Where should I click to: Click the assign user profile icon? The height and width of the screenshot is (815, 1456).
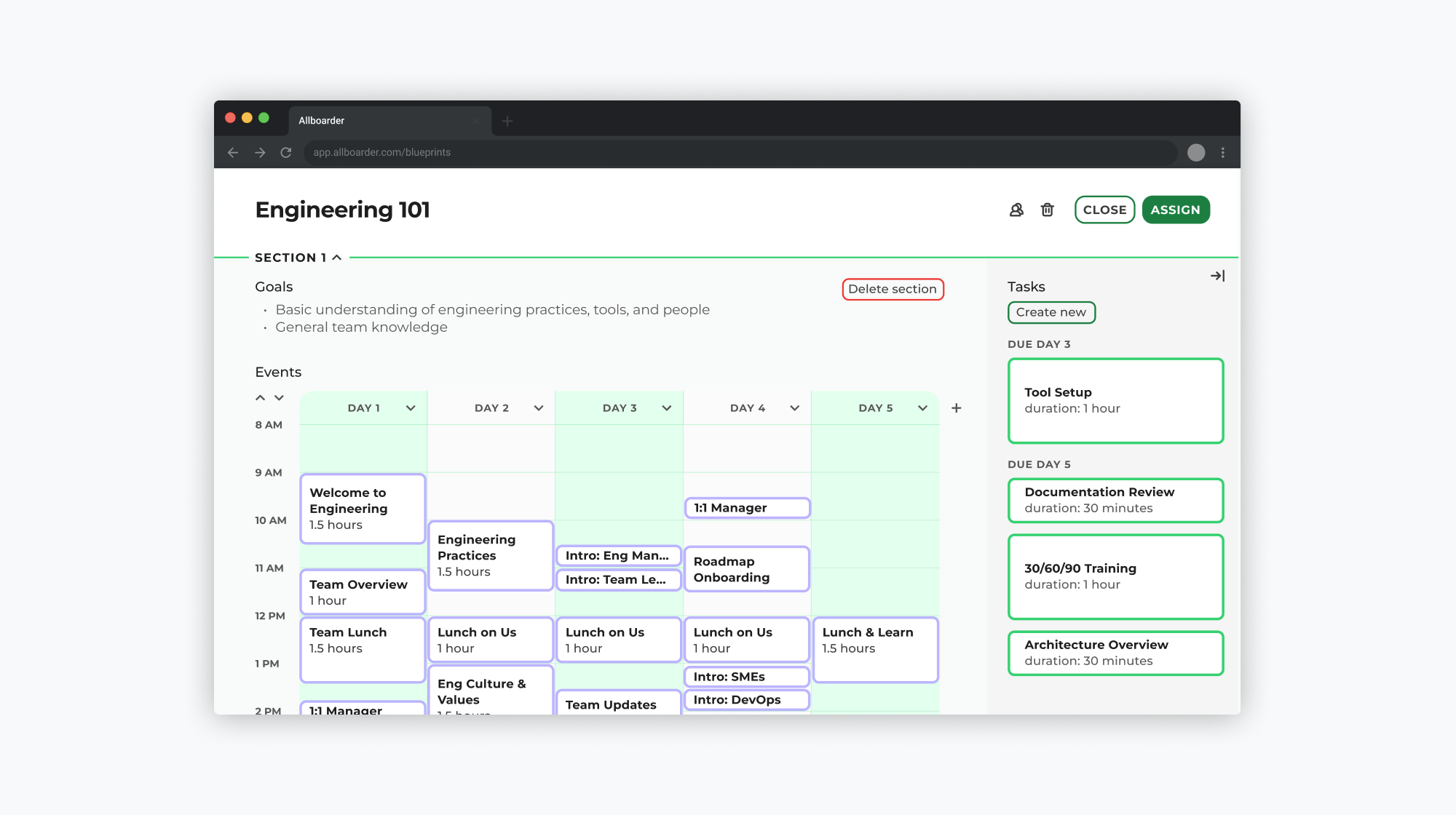point(1016,210)
